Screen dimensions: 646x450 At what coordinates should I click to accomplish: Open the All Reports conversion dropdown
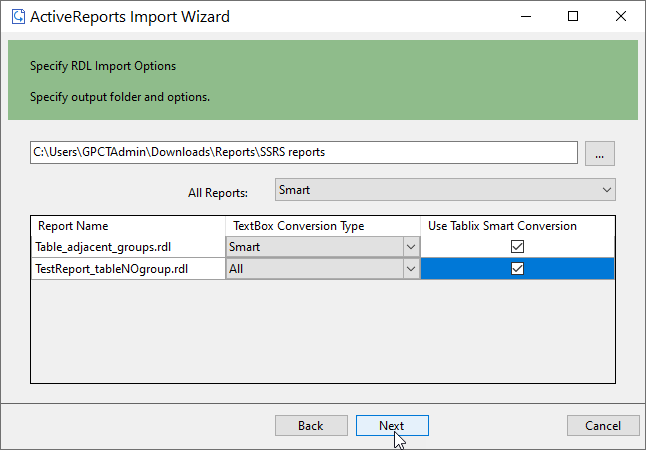point(445,190)
